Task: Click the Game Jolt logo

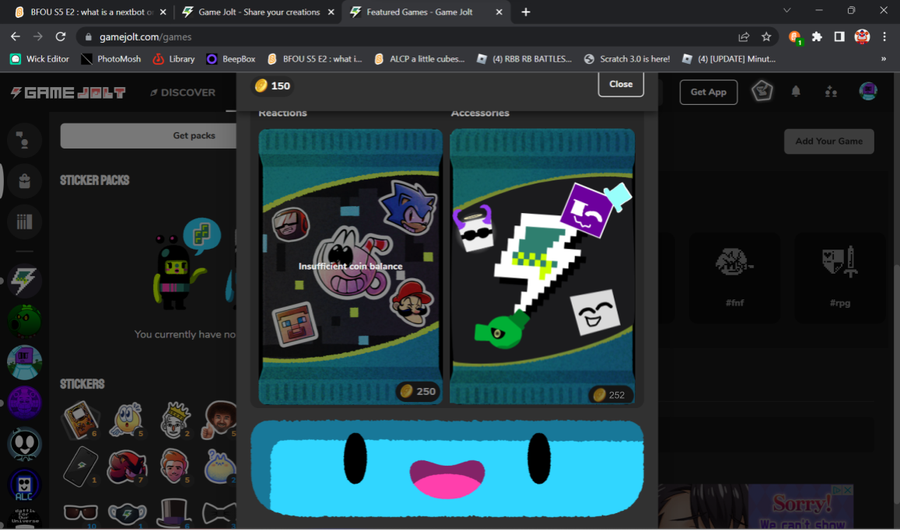Action: [x=68, y=92]
